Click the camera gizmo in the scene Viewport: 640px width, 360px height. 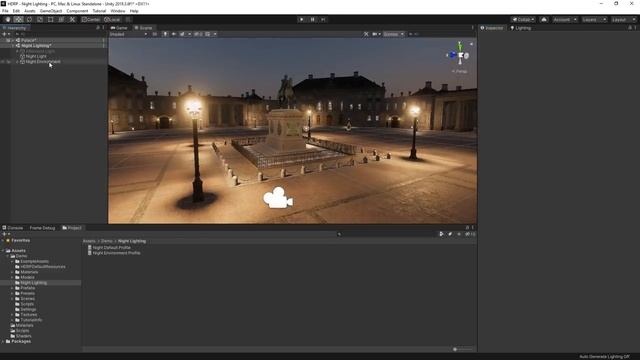click(278, 198)
